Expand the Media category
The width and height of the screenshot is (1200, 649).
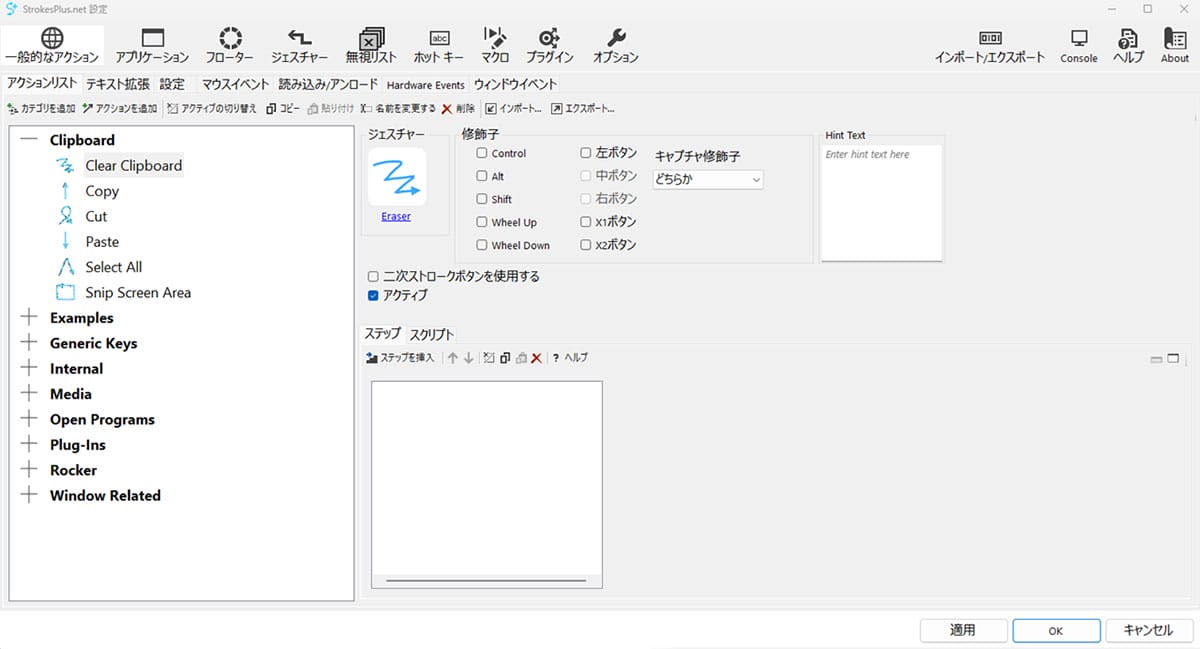coord(28,394)
